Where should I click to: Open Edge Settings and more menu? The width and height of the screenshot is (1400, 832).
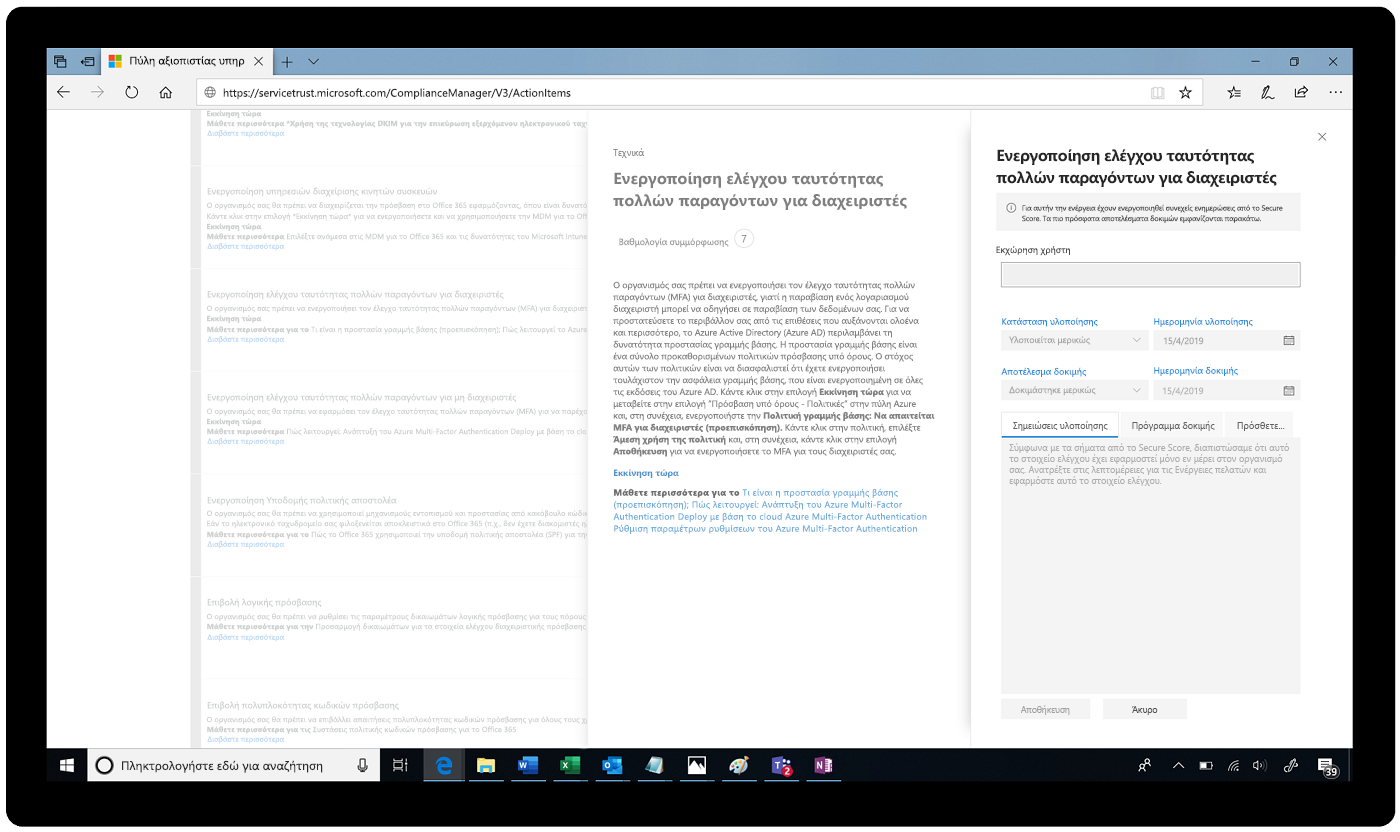click(x=1335, y=92)
